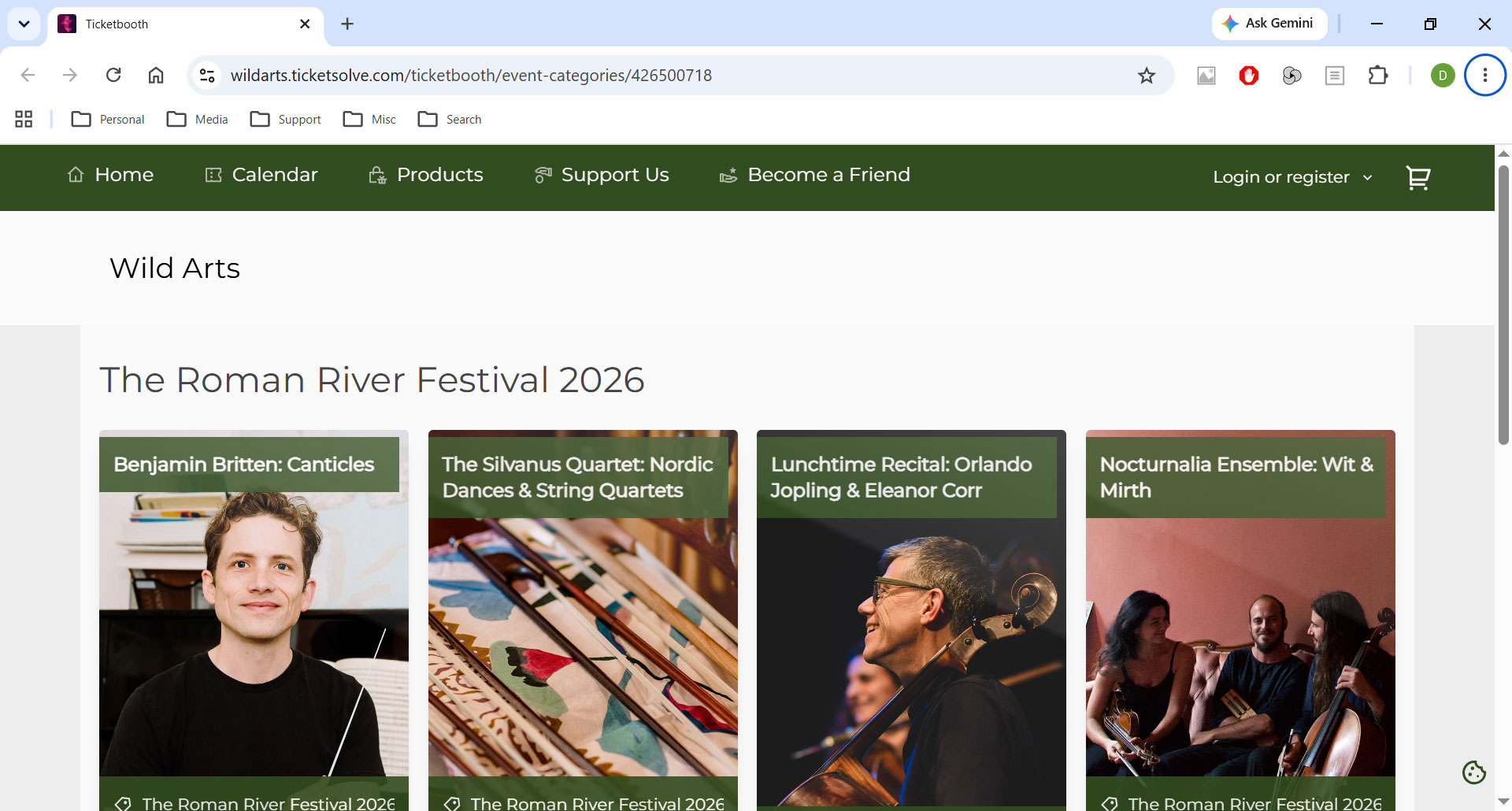Open Benjamin Britten: Canticles event
Screen dimensions: 1512x811
[x=244, y=465]
